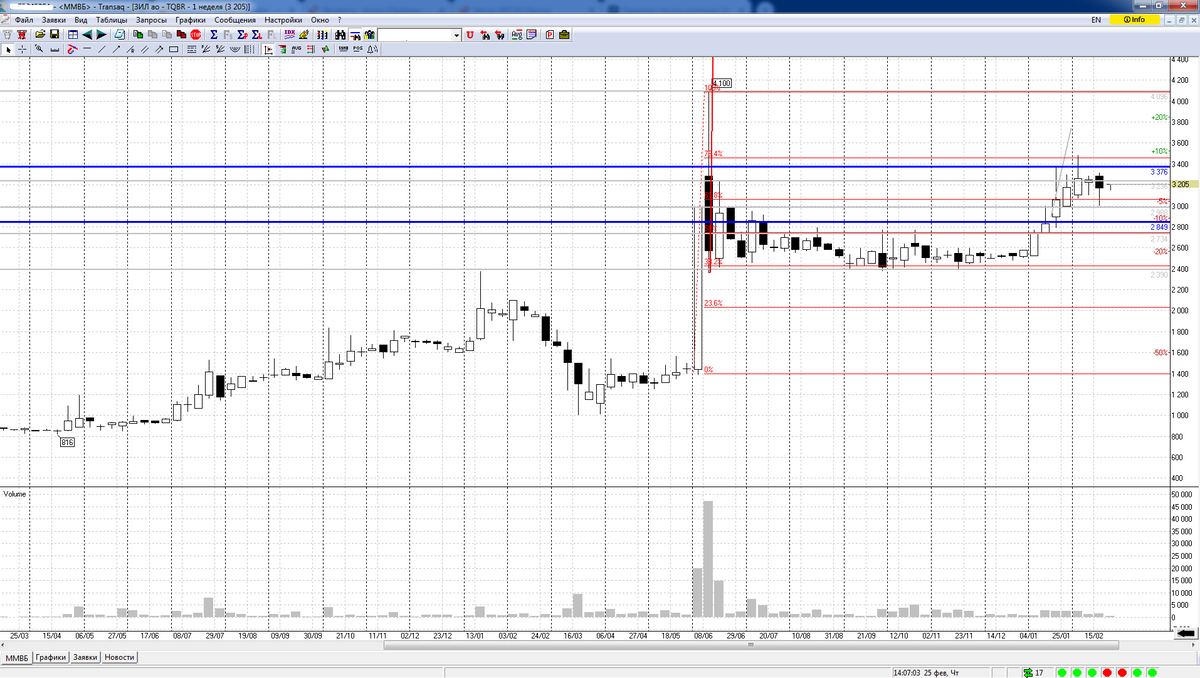The width and height of the screenshot is (1200, 678).
Task: Click the bell alert toolbar icon
Action: coord(372,49)
